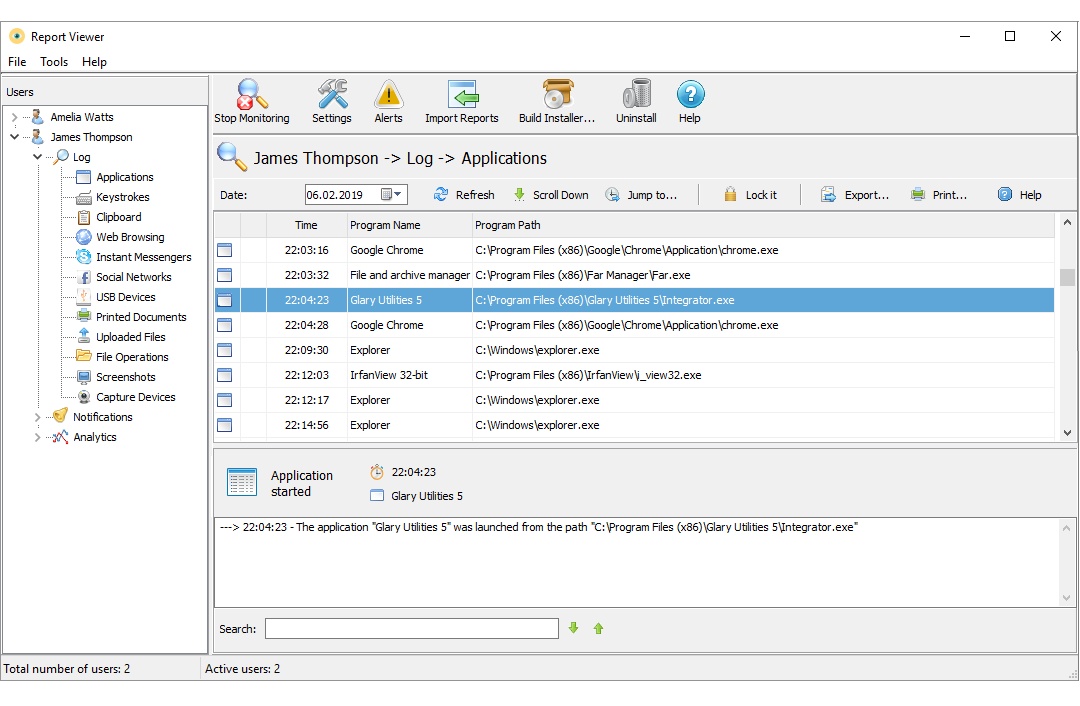Open the File menu

pos(17,62)
